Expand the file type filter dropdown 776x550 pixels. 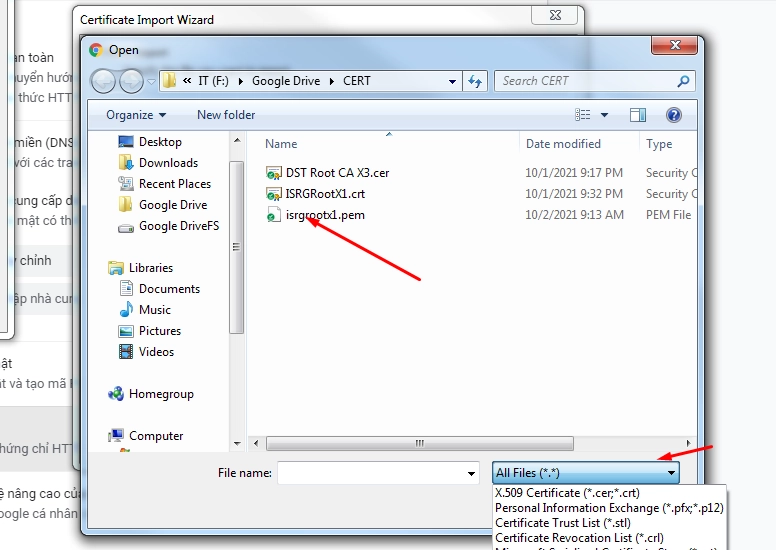(586, 472)
